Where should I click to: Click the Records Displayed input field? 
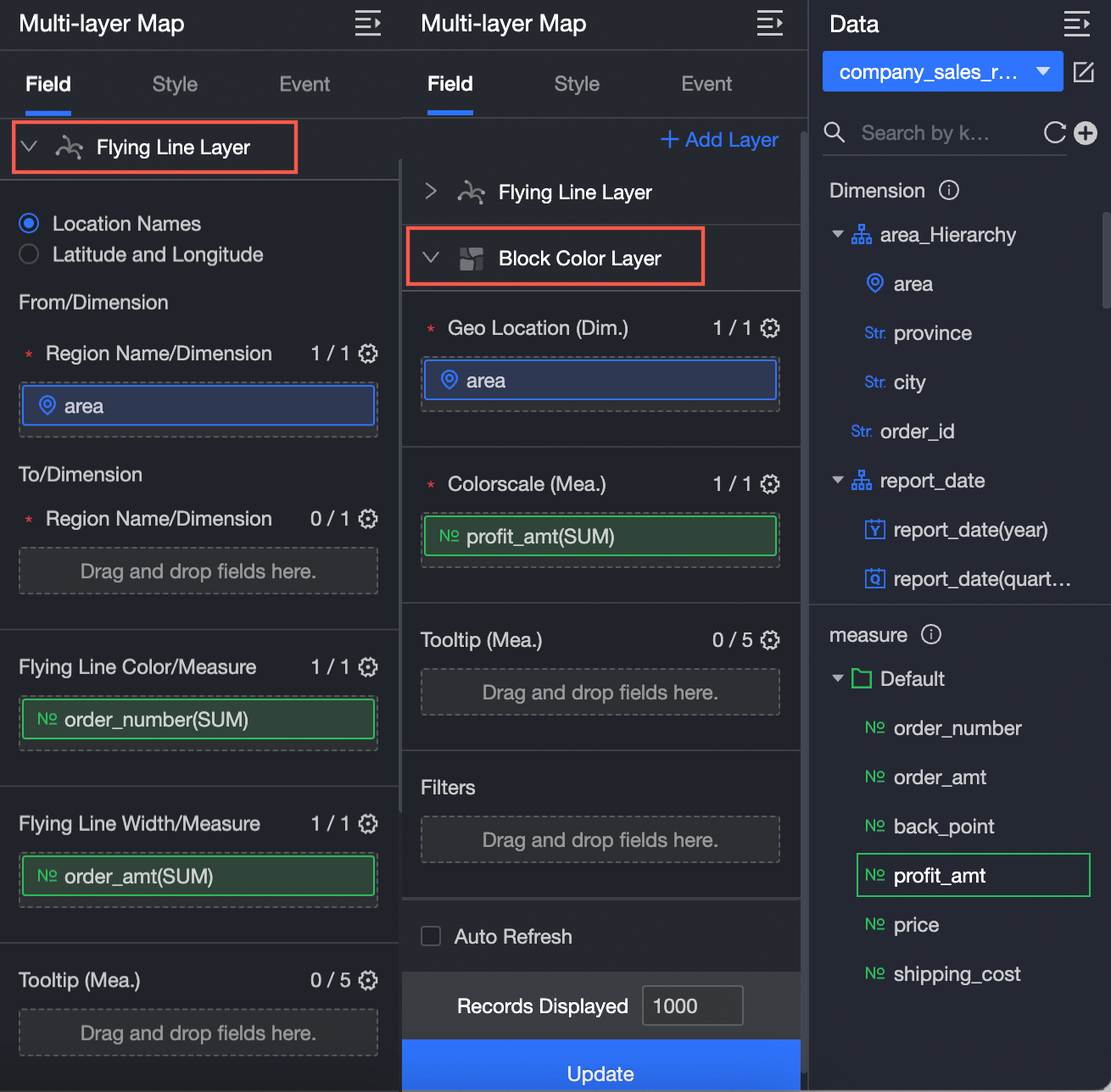692,1006
